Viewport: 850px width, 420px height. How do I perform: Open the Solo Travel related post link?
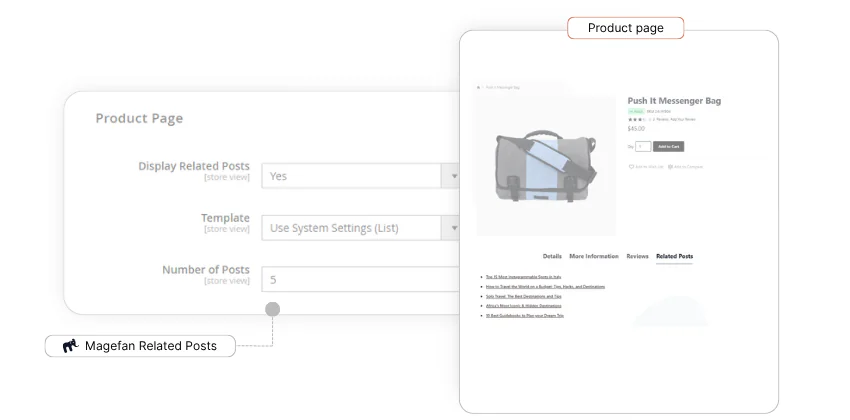[524, 296]
